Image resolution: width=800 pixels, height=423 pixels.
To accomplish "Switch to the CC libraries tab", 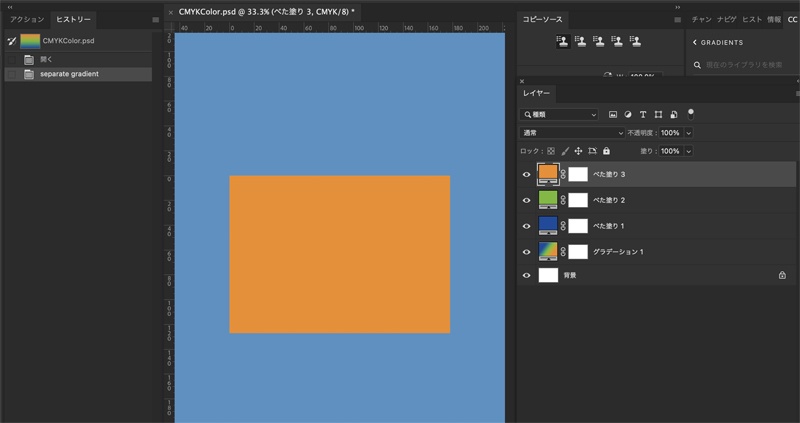I will coord(792,19).
